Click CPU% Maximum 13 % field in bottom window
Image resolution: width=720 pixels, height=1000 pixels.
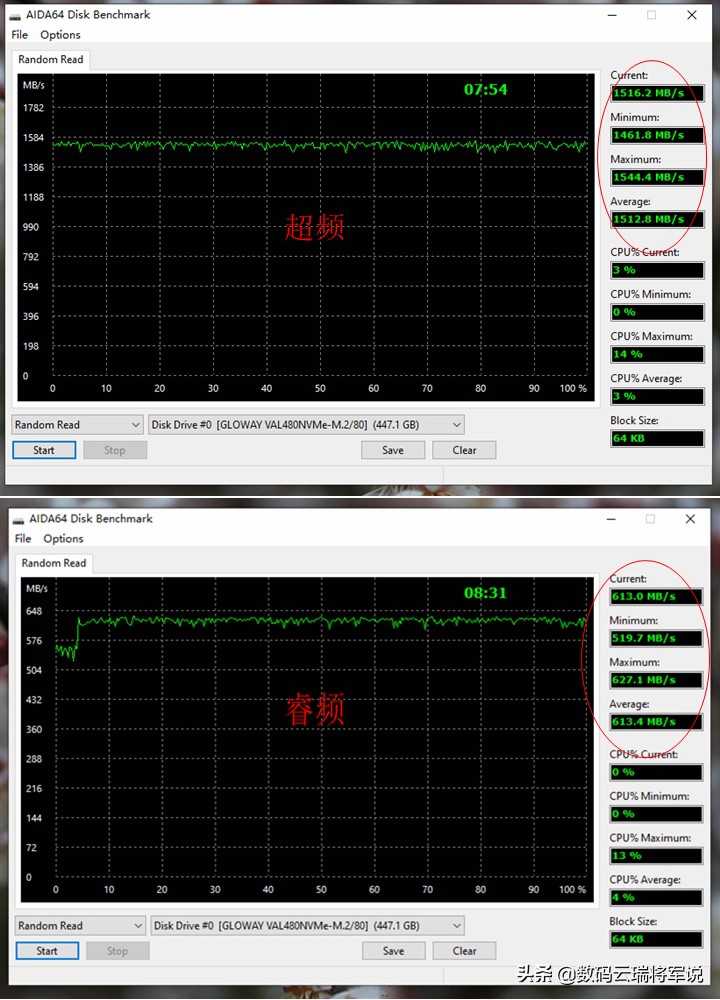[656, 856]
